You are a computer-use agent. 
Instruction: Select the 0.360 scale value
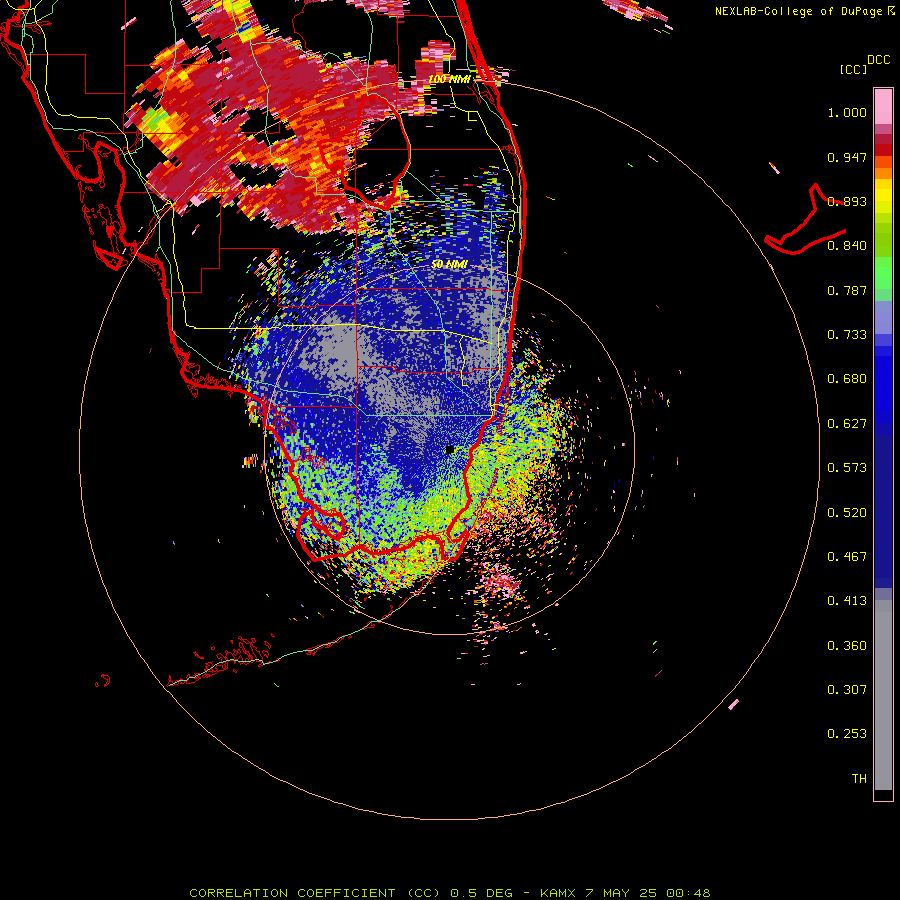pyautogui.click(x=847, y=646)
